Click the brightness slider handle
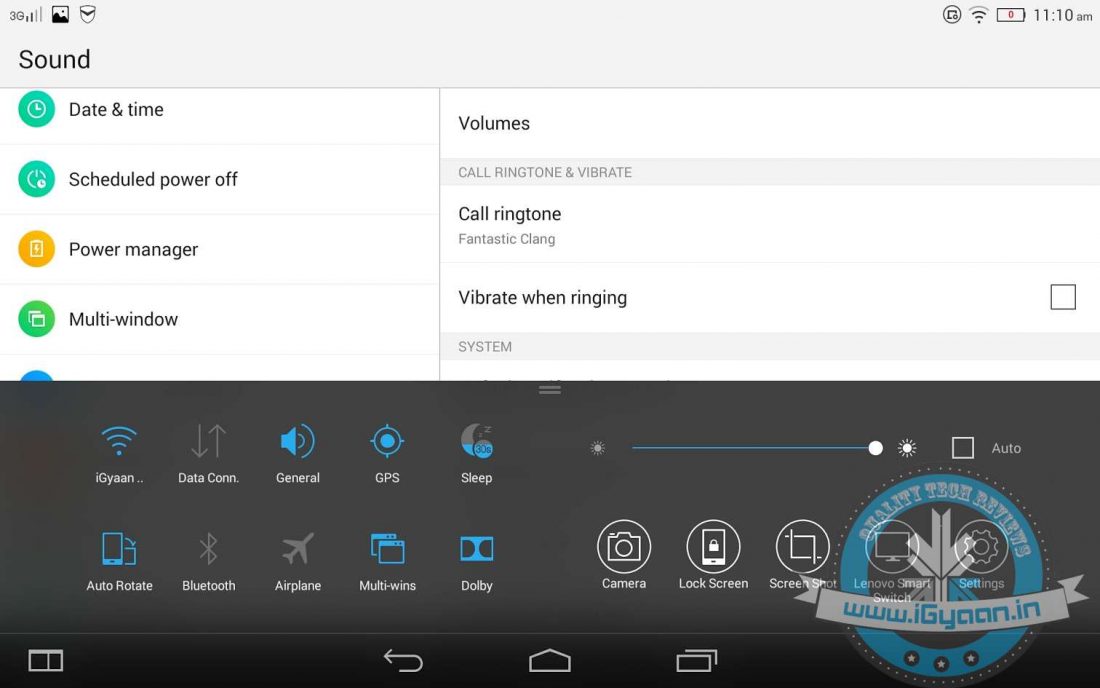 876,448
